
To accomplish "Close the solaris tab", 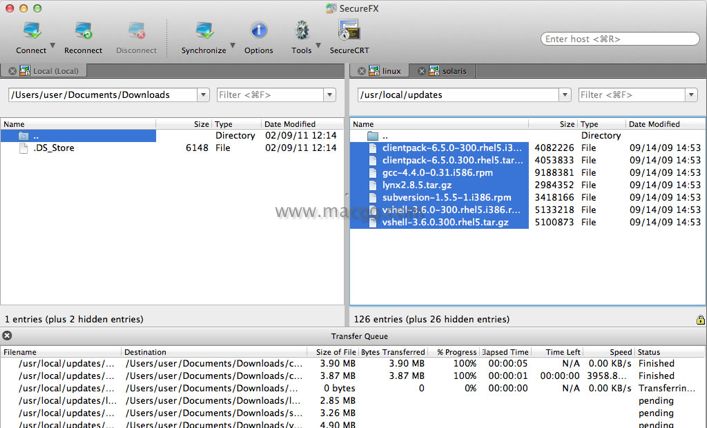I will coord(422,71).
